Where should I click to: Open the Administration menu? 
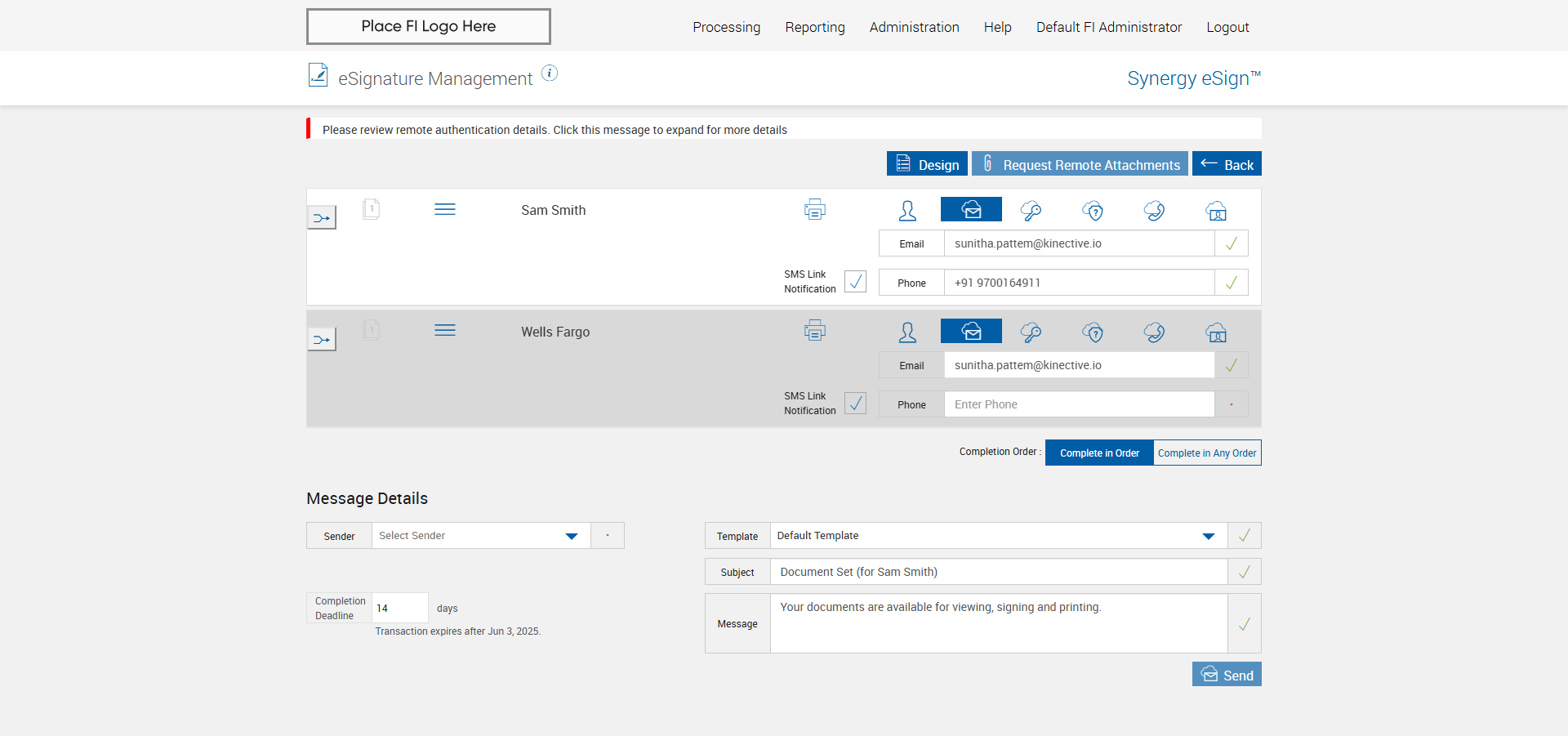click(x=914, y=27)
